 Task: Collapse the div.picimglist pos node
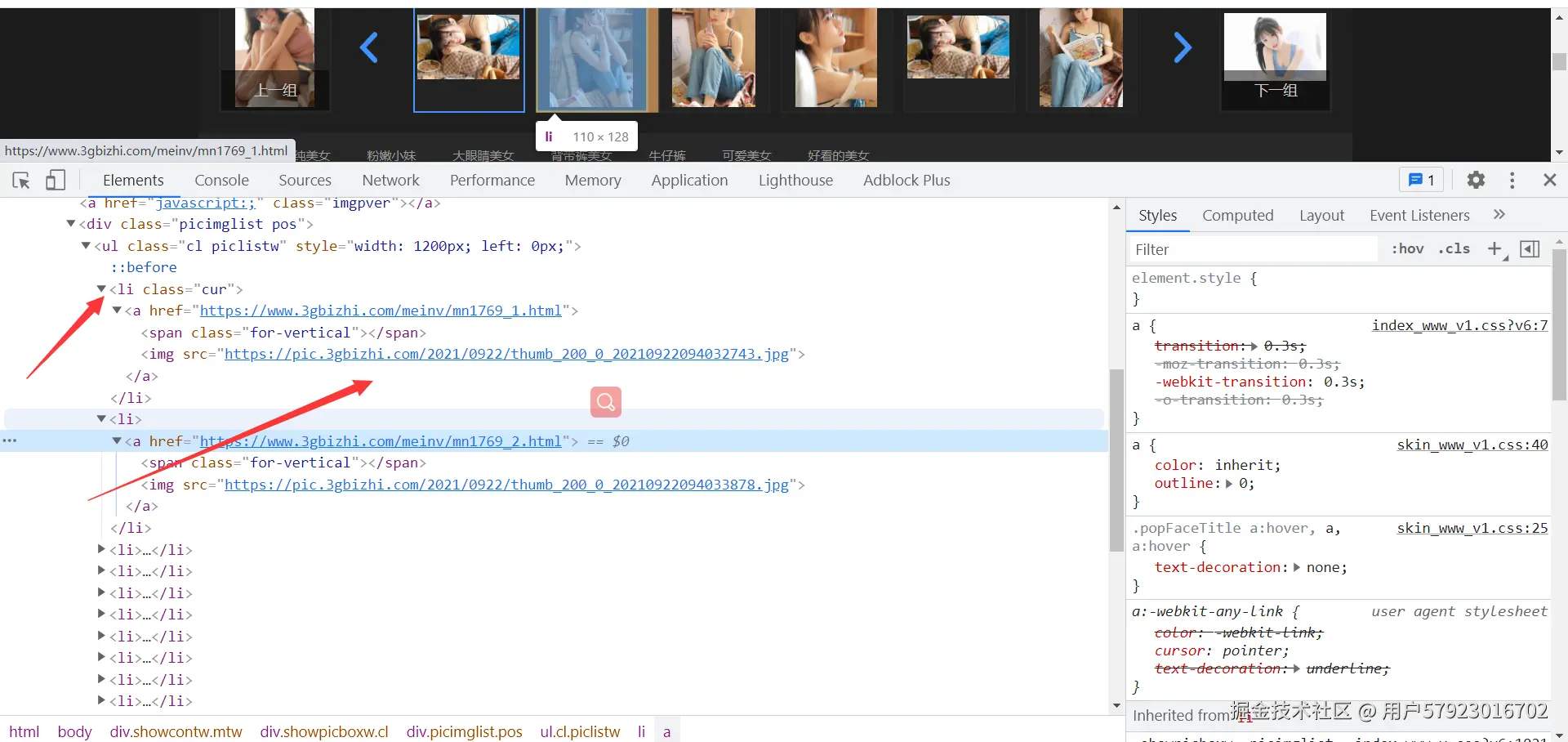click(71, 223)
